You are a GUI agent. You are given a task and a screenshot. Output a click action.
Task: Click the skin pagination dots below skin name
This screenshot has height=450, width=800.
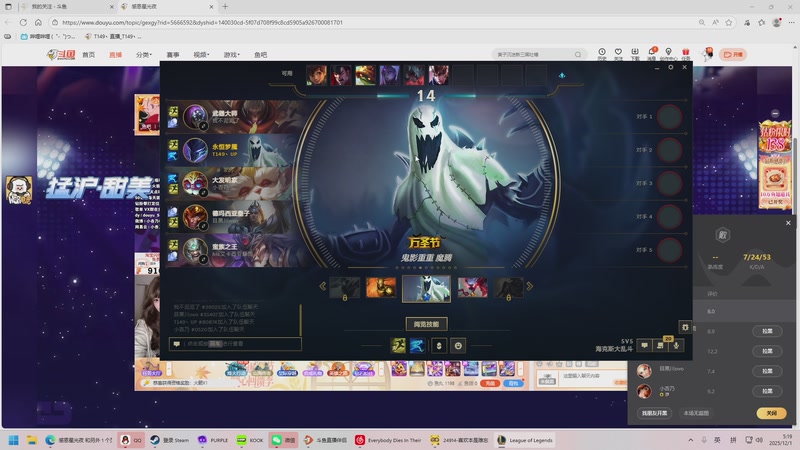(x=427, y=267)
